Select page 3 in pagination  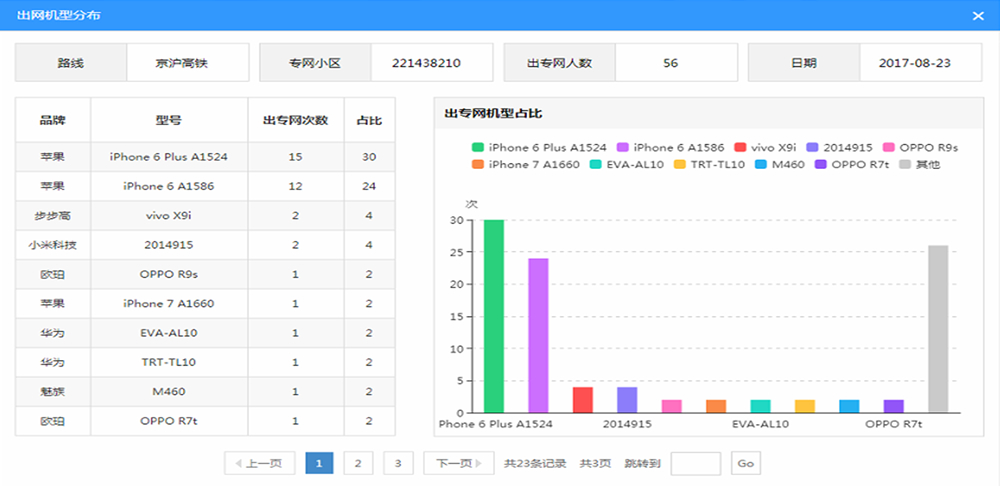(x=398, y=463)
